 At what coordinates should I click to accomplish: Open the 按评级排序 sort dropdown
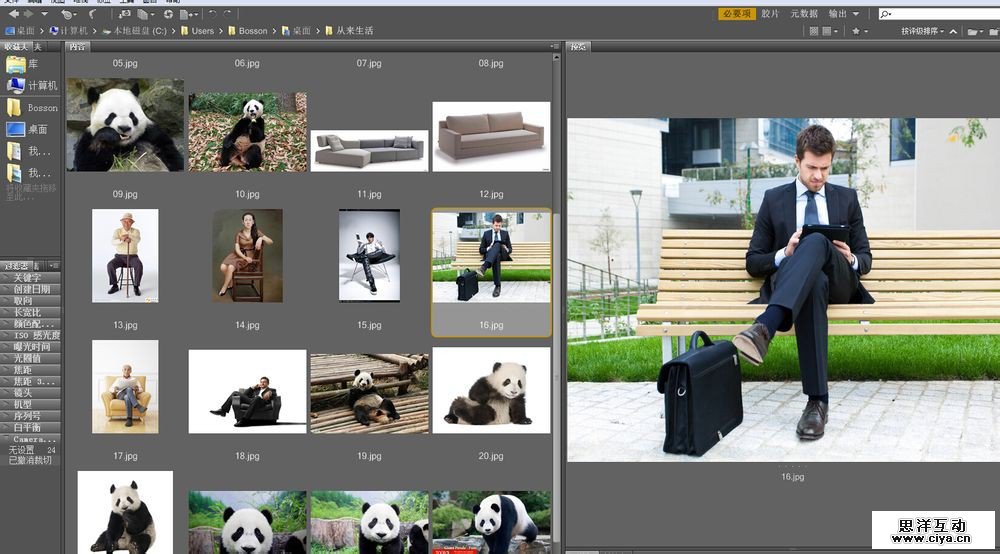click(x=921, y=31)
